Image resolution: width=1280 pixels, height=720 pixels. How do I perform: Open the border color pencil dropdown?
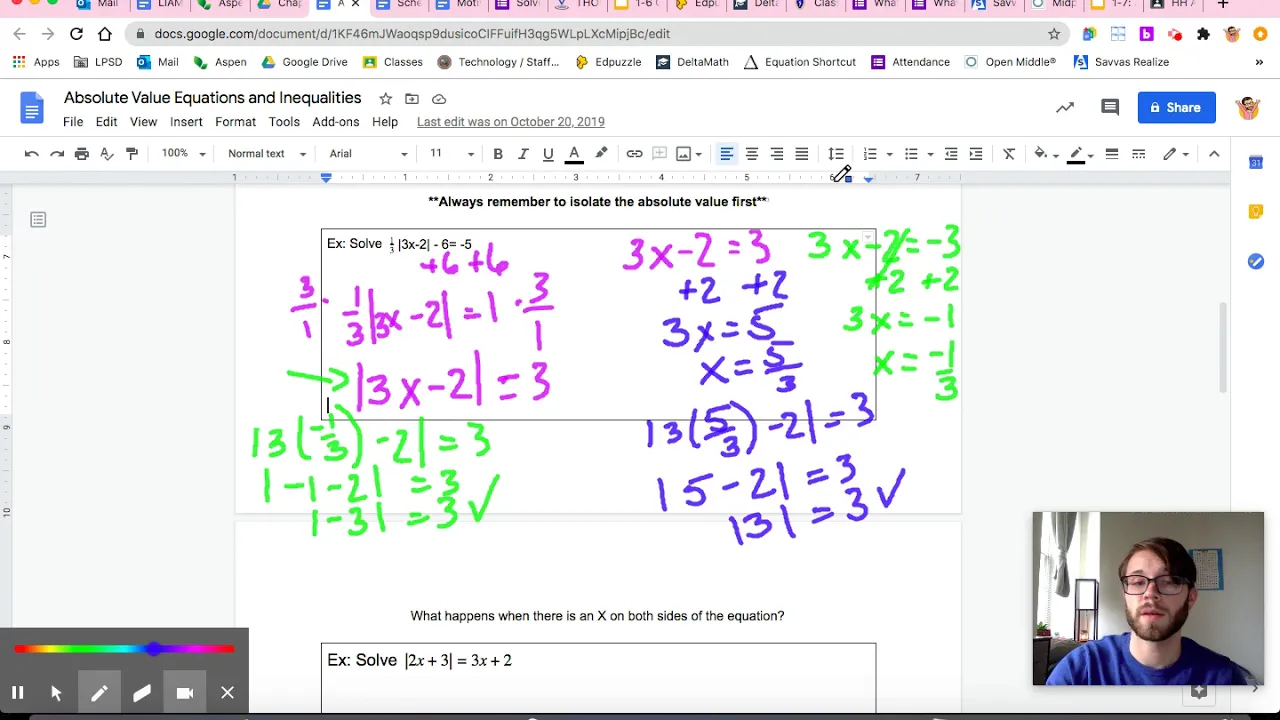[x=1080, y=154]
